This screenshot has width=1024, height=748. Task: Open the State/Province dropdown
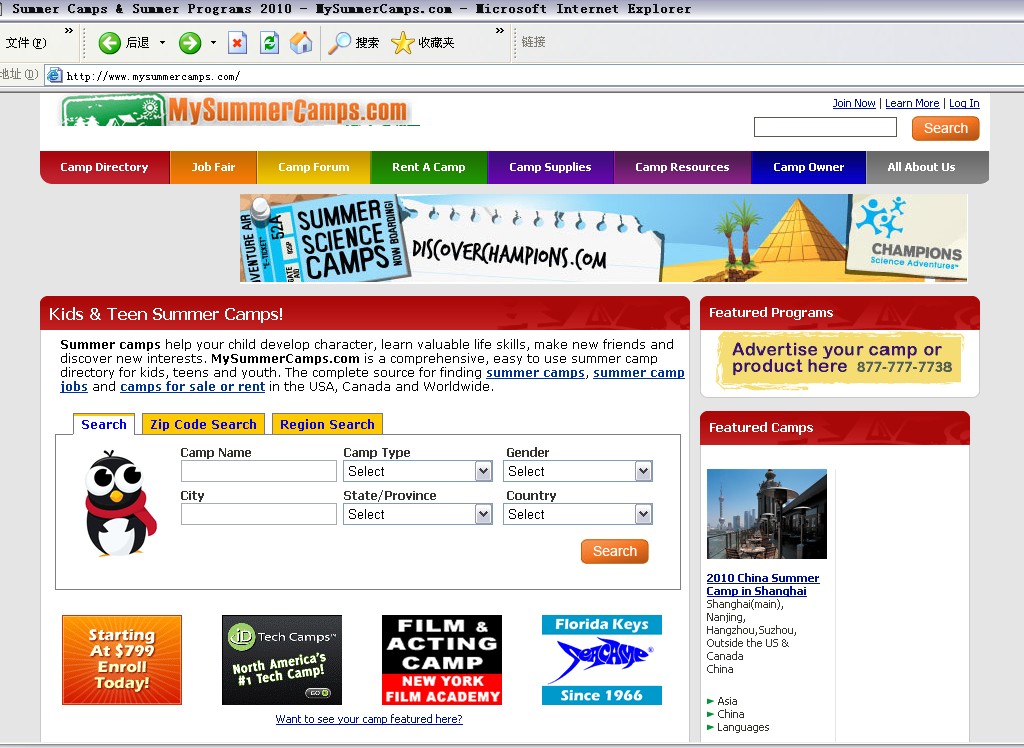tap(418, 514)
